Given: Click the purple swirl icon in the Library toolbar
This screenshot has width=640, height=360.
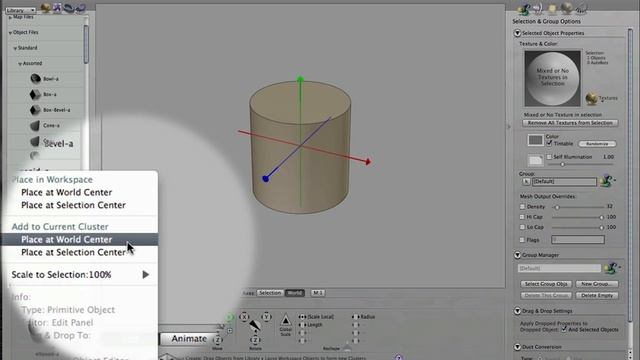Looking at the screenshot, I should point(81,8).
